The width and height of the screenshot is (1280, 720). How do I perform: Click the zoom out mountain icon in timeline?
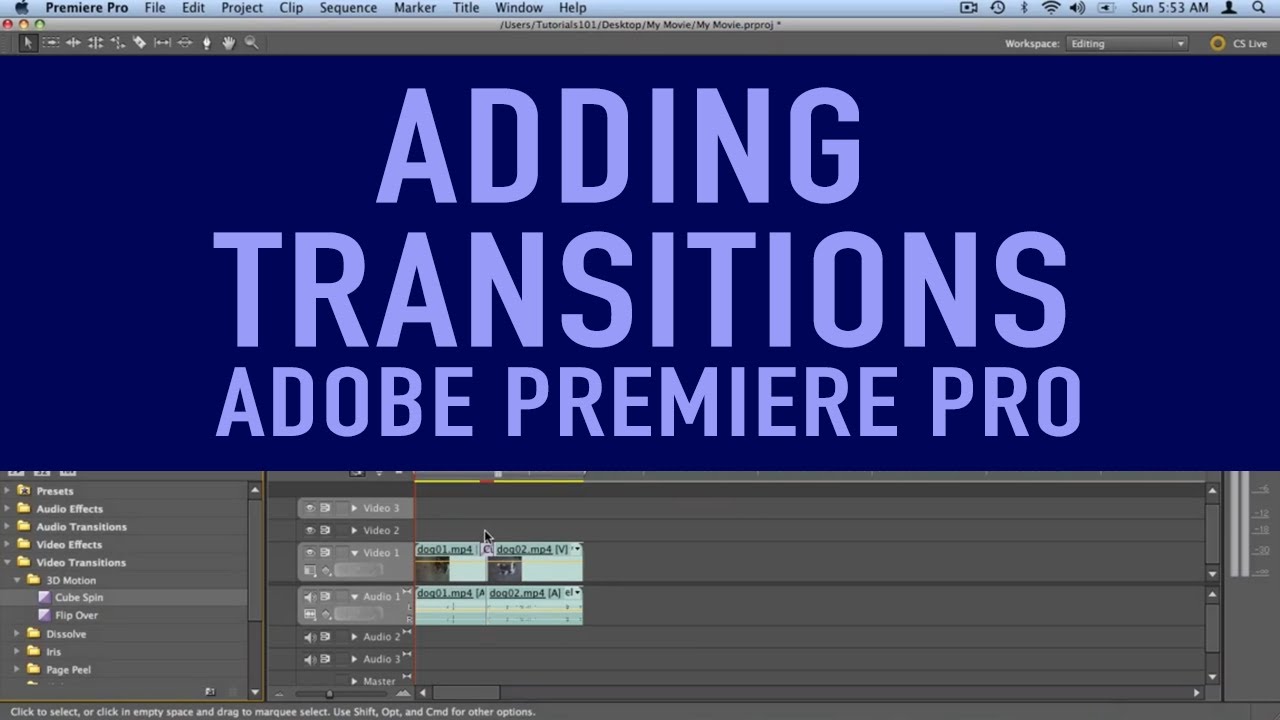click(279, 693)
